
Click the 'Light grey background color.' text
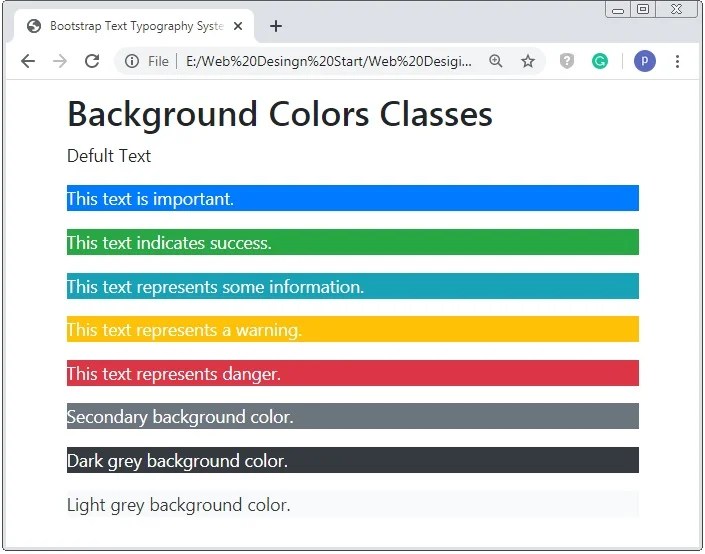point(178,505)
